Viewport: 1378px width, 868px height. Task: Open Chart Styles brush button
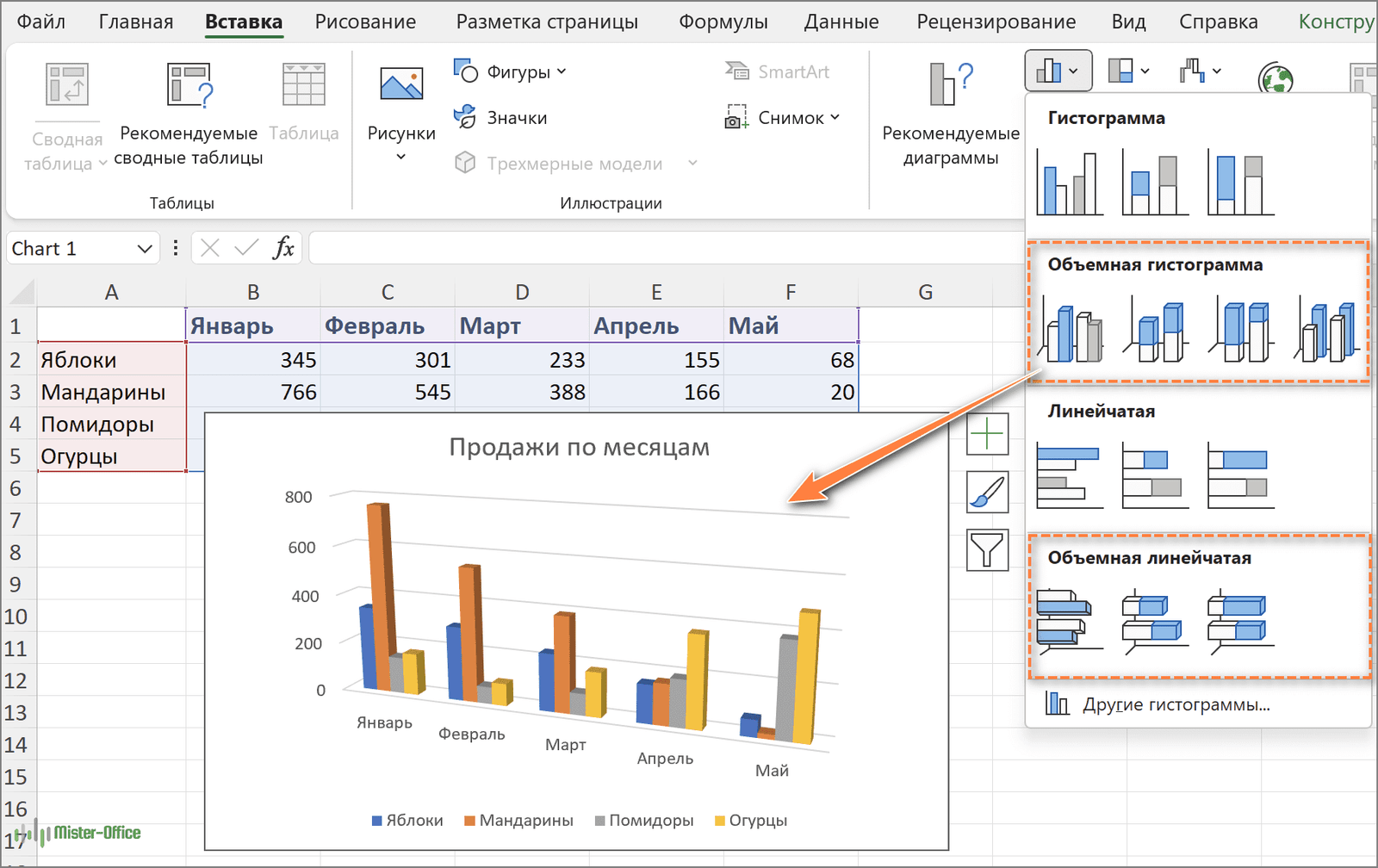coord(987,493)
